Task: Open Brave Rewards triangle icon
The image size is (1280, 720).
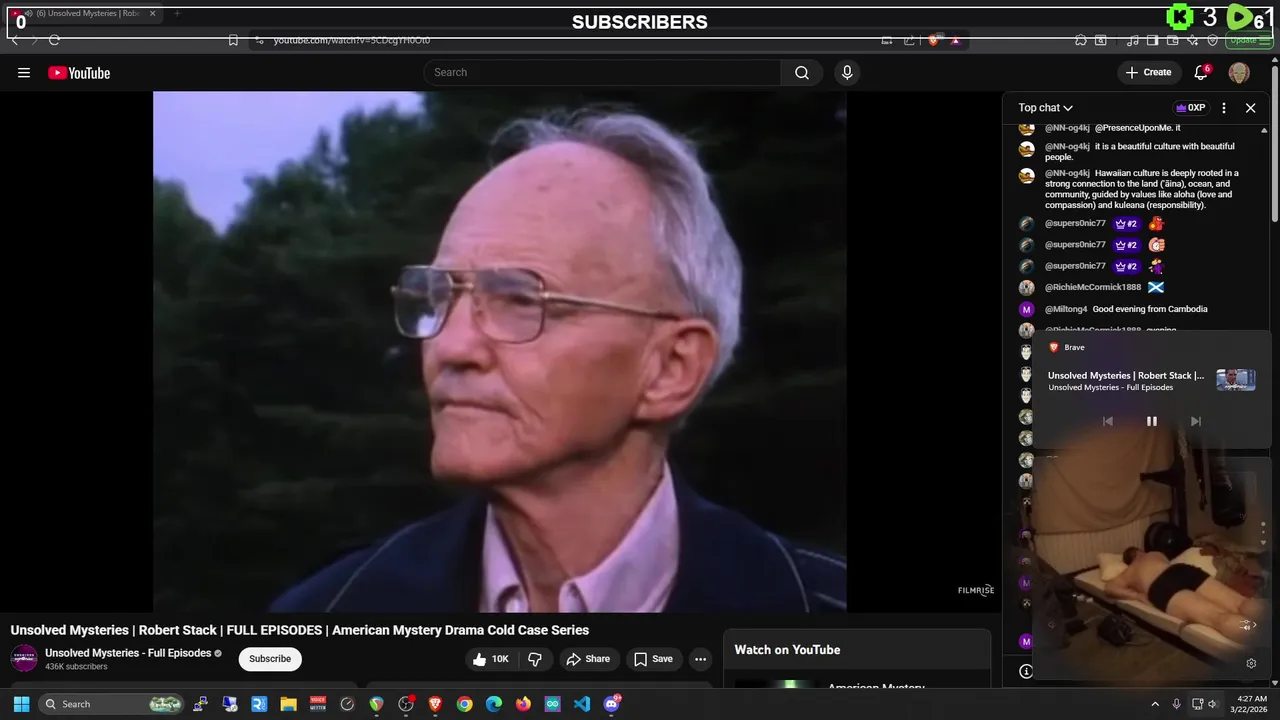Action: point(955,40)
